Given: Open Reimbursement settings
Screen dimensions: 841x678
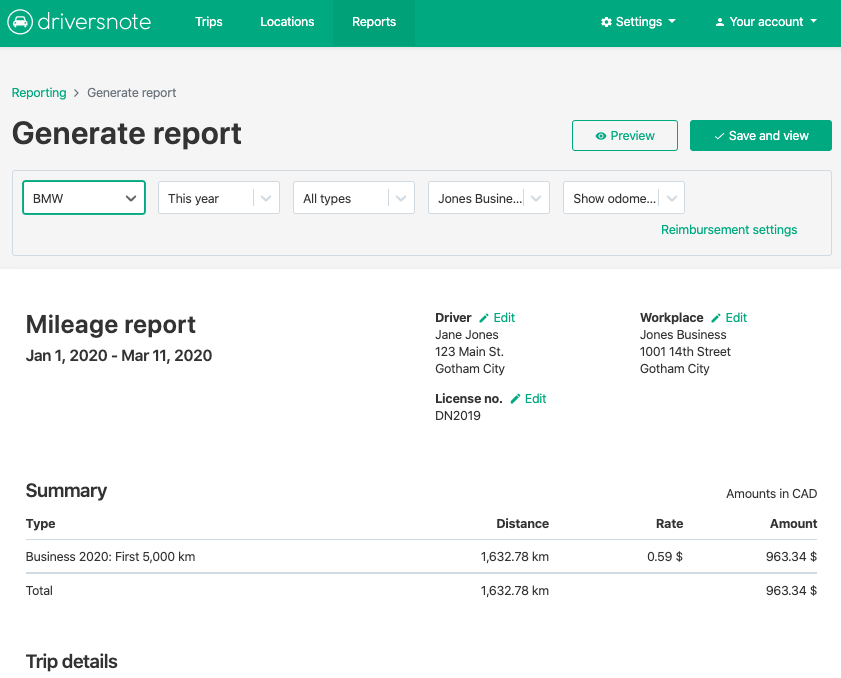Looking at the screenshot, I should (729, 229).
